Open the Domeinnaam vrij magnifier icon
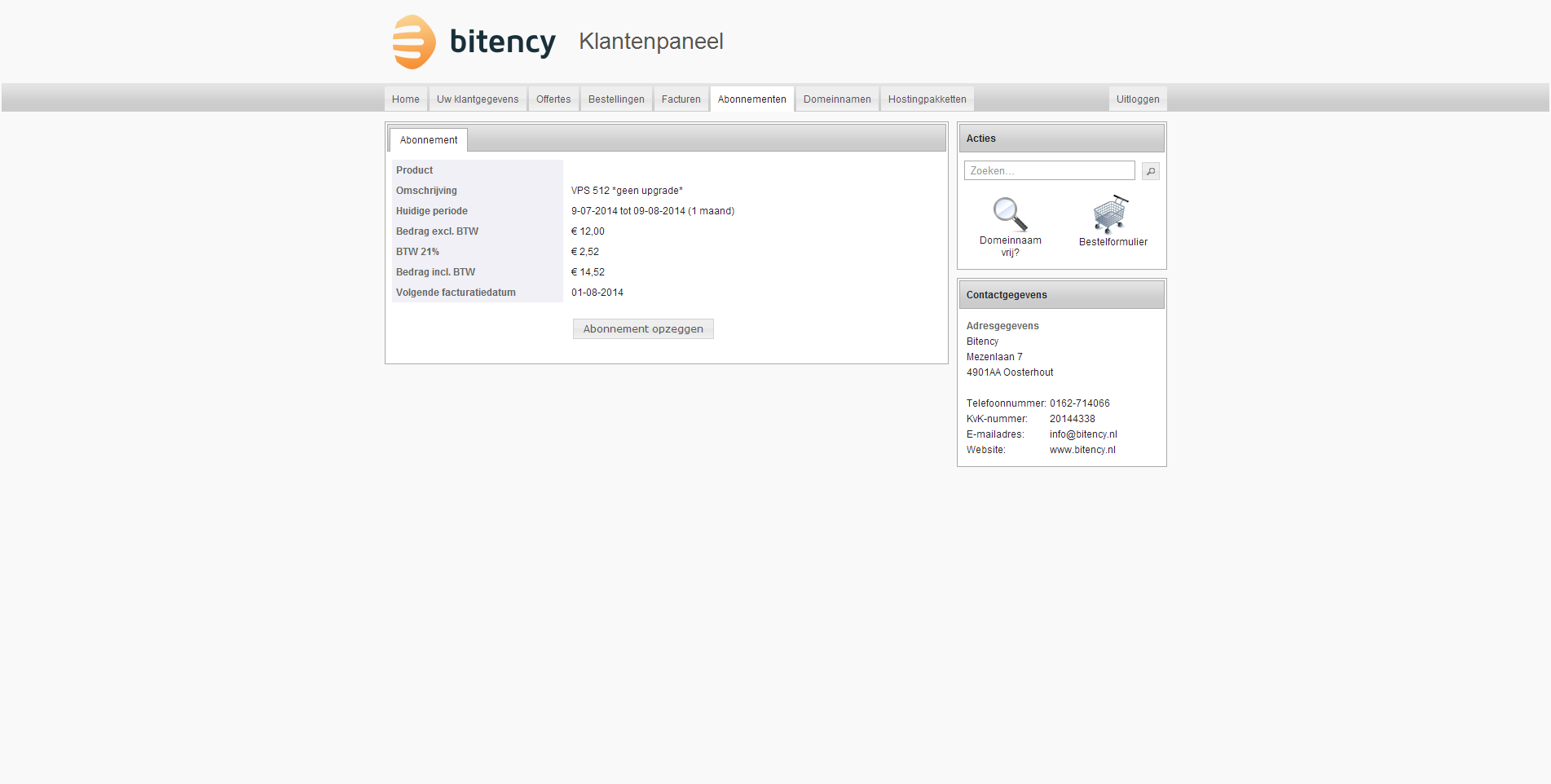 [x=1010, y=214]
